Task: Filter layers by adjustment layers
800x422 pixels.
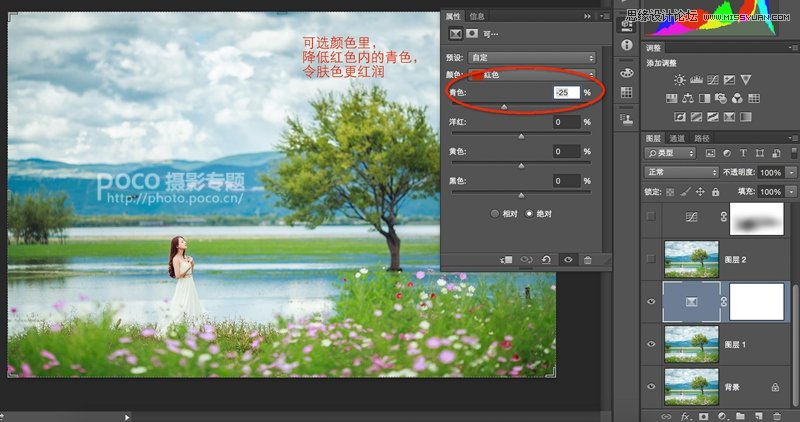Action: point(727,153)
